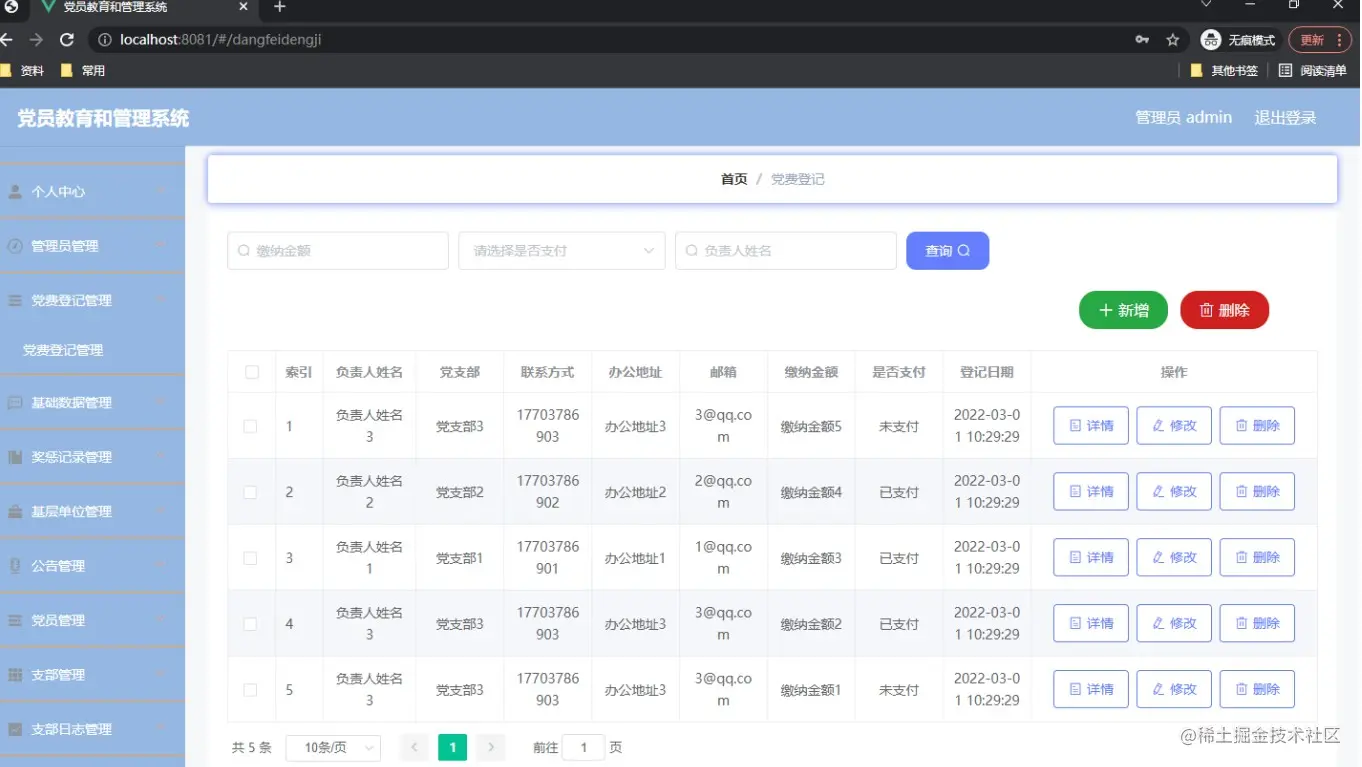This screenshot has height=767, width=1362.
Task: Click the 党员管理 sidebar icon
Action: point(15,621)
